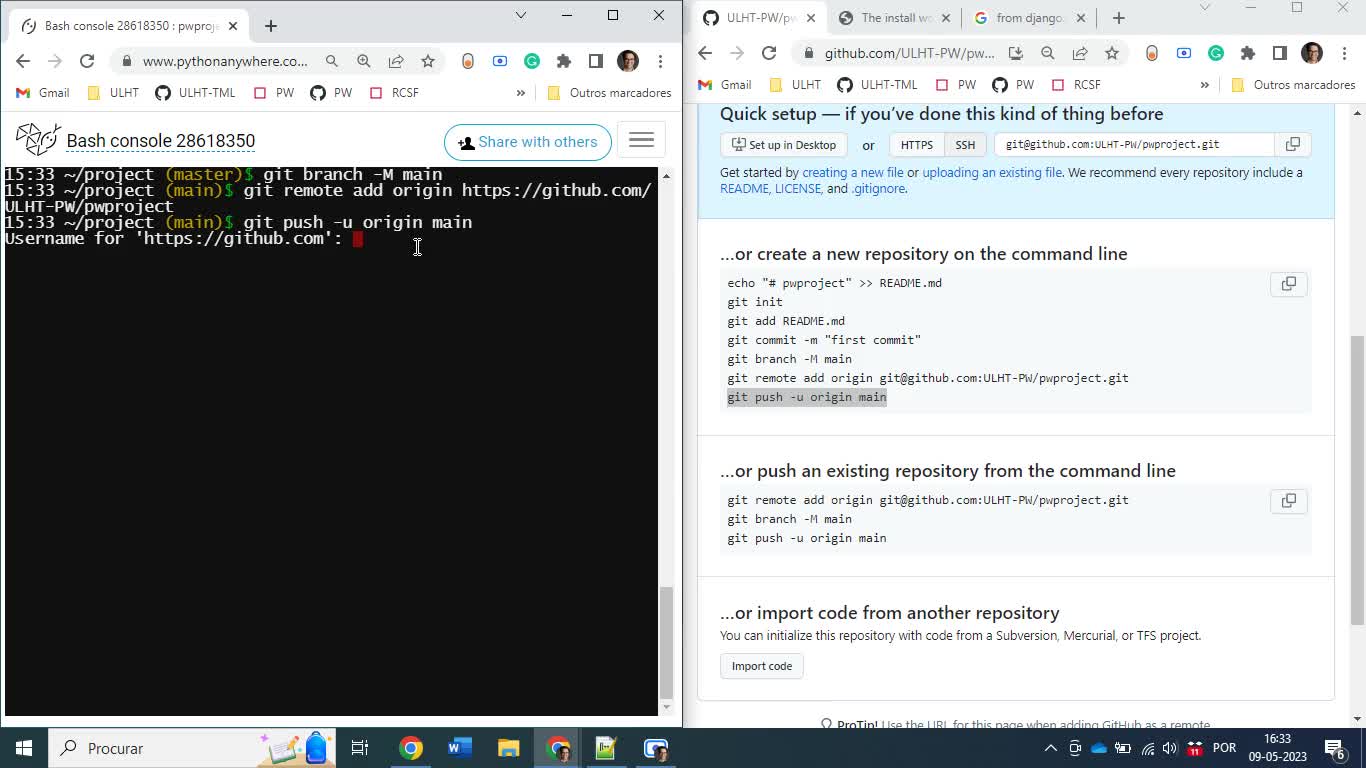This screenshot has width=1366, height=768.
Task: Reload the PythonAnywhere console page
Action: point(87,61)
